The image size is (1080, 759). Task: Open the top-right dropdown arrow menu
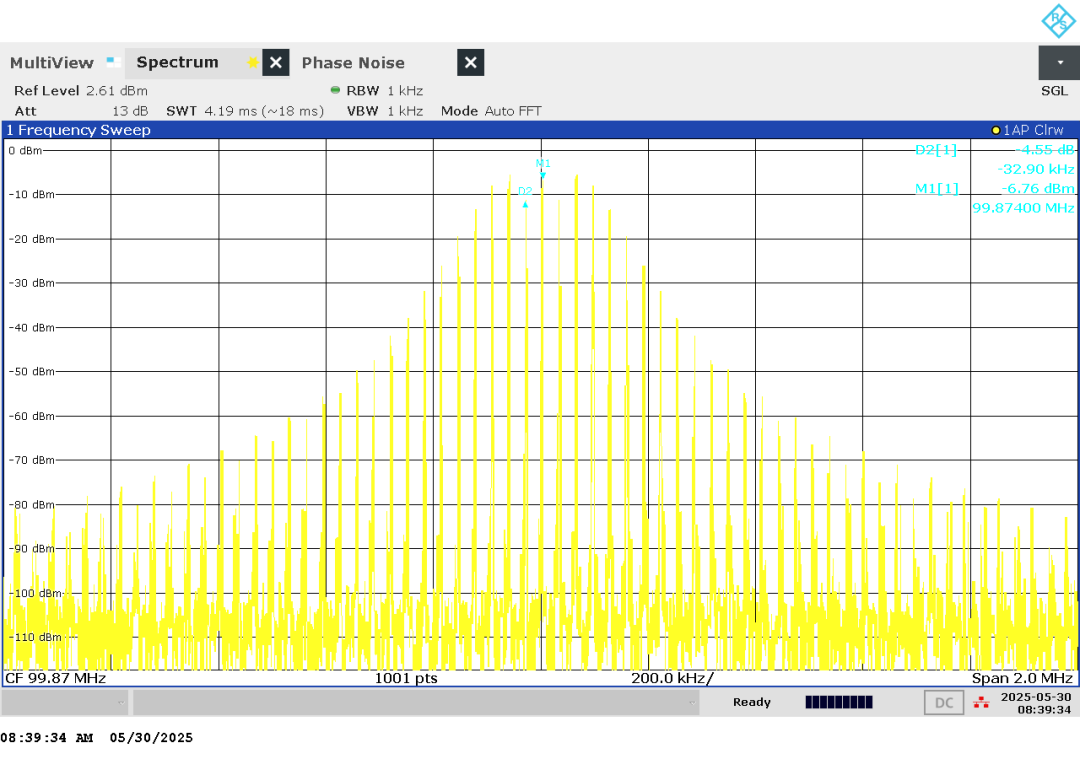pos(1059,63)
